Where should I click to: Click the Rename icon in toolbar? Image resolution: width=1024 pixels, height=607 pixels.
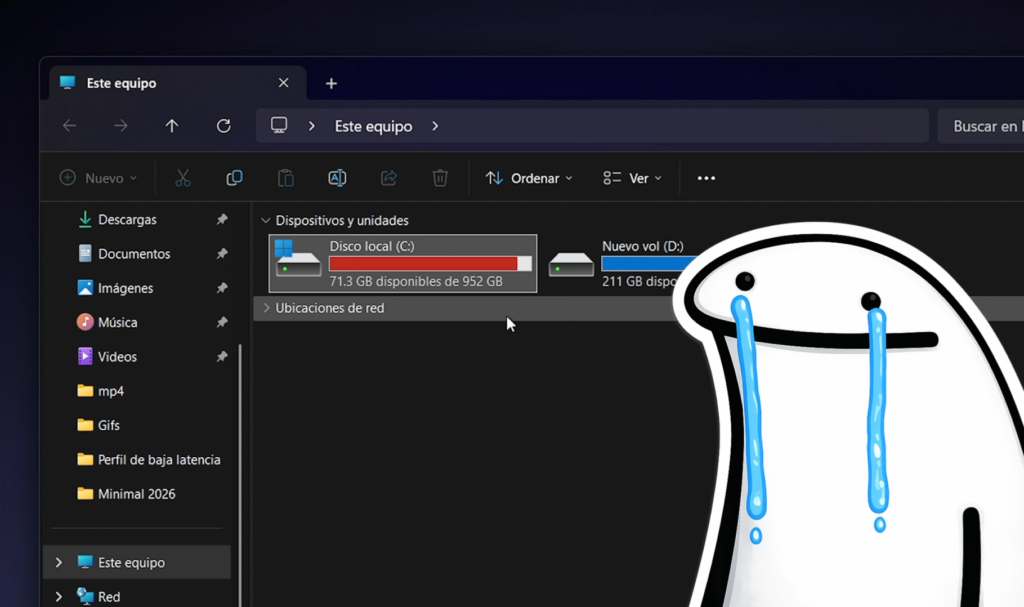[337, 178]
